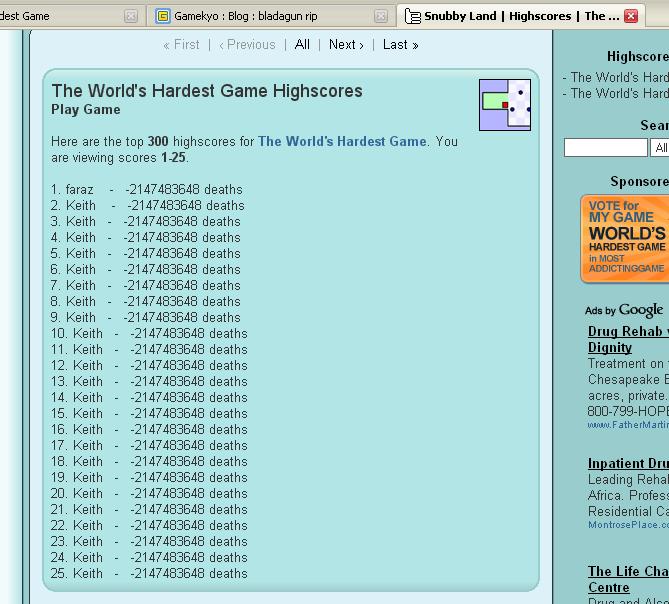Go to the Previous page link
This screenshot has width=669, height=604.
247,45
